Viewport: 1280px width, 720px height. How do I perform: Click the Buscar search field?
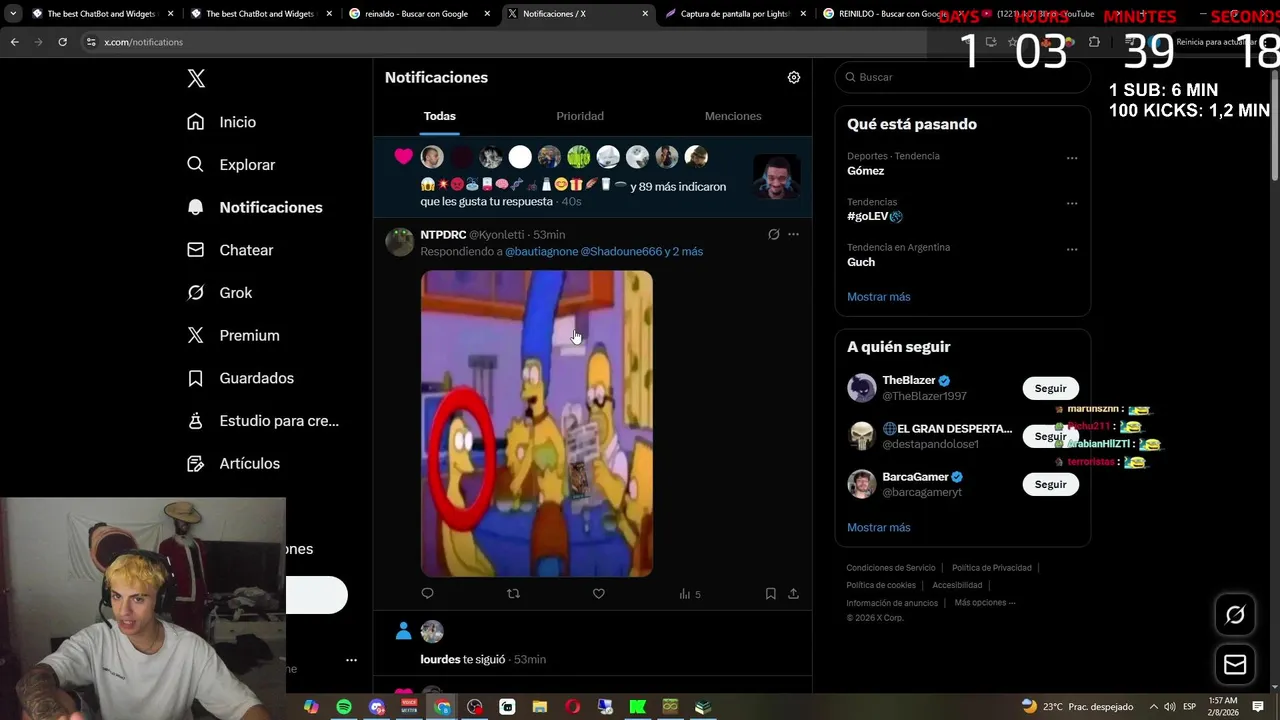click(x=962, y=77)
